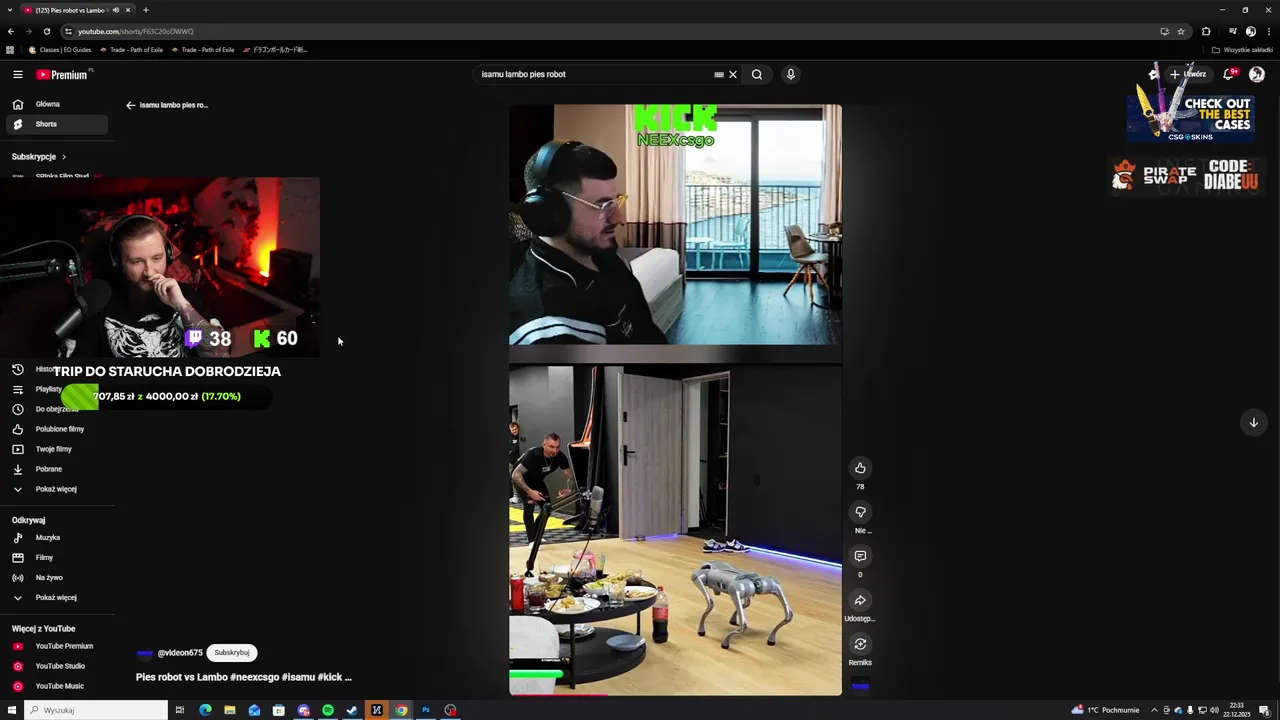Share the Short via Udostępnij
1280x720 pixels.
tap(860, 600)
